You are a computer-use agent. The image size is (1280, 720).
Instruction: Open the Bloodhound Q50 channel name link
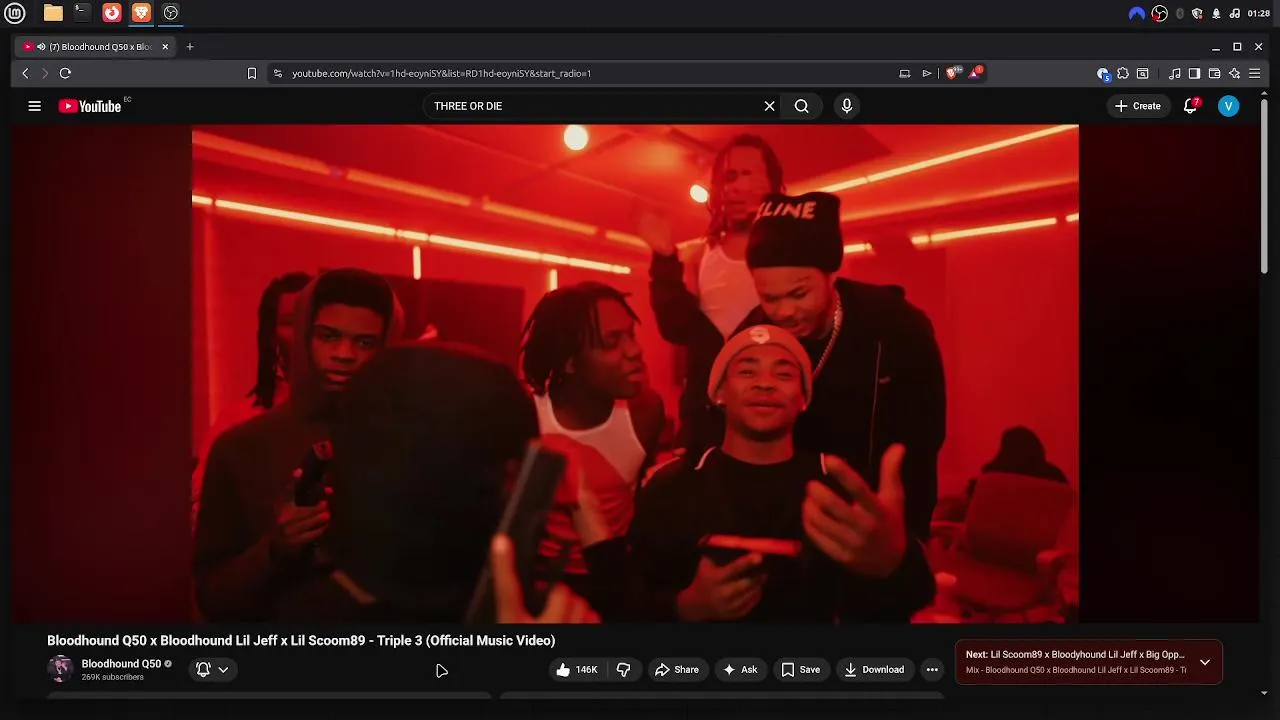tap(121, 664)
